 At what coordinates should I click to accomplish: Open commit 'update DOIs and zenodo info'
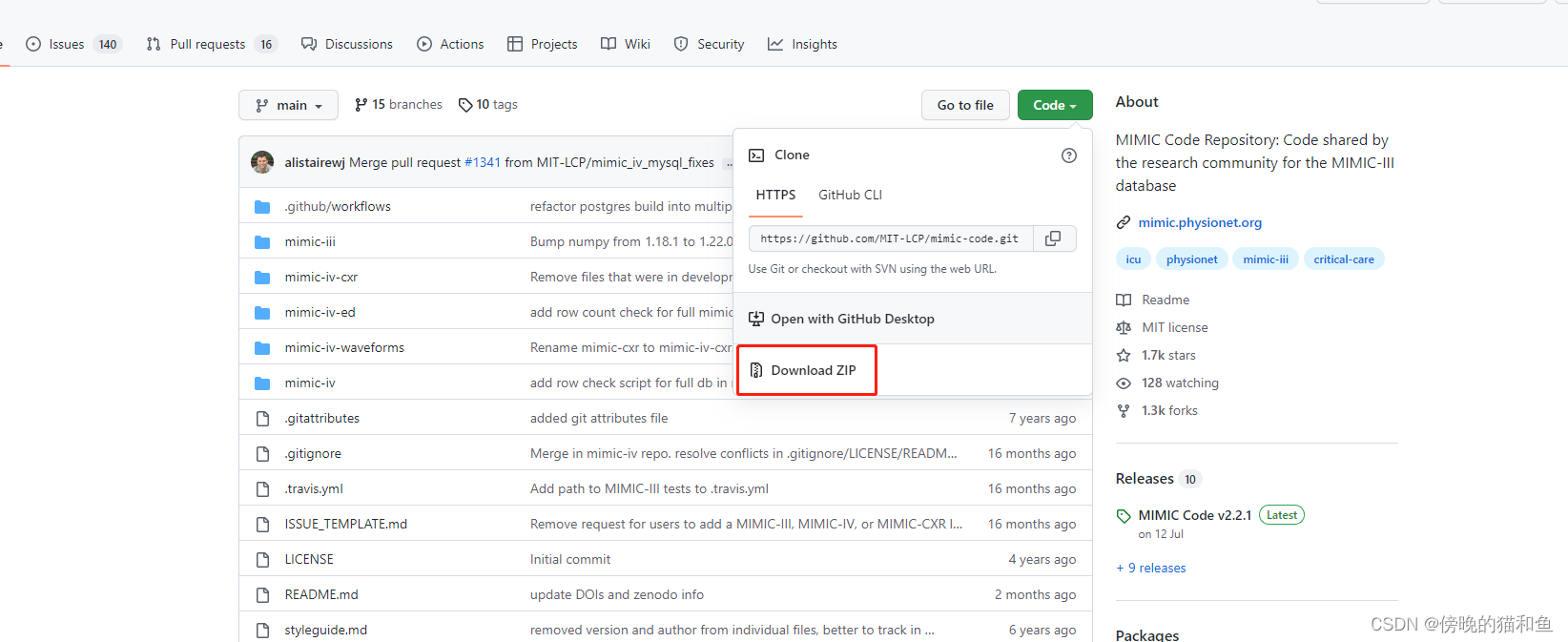click(617, 594)
